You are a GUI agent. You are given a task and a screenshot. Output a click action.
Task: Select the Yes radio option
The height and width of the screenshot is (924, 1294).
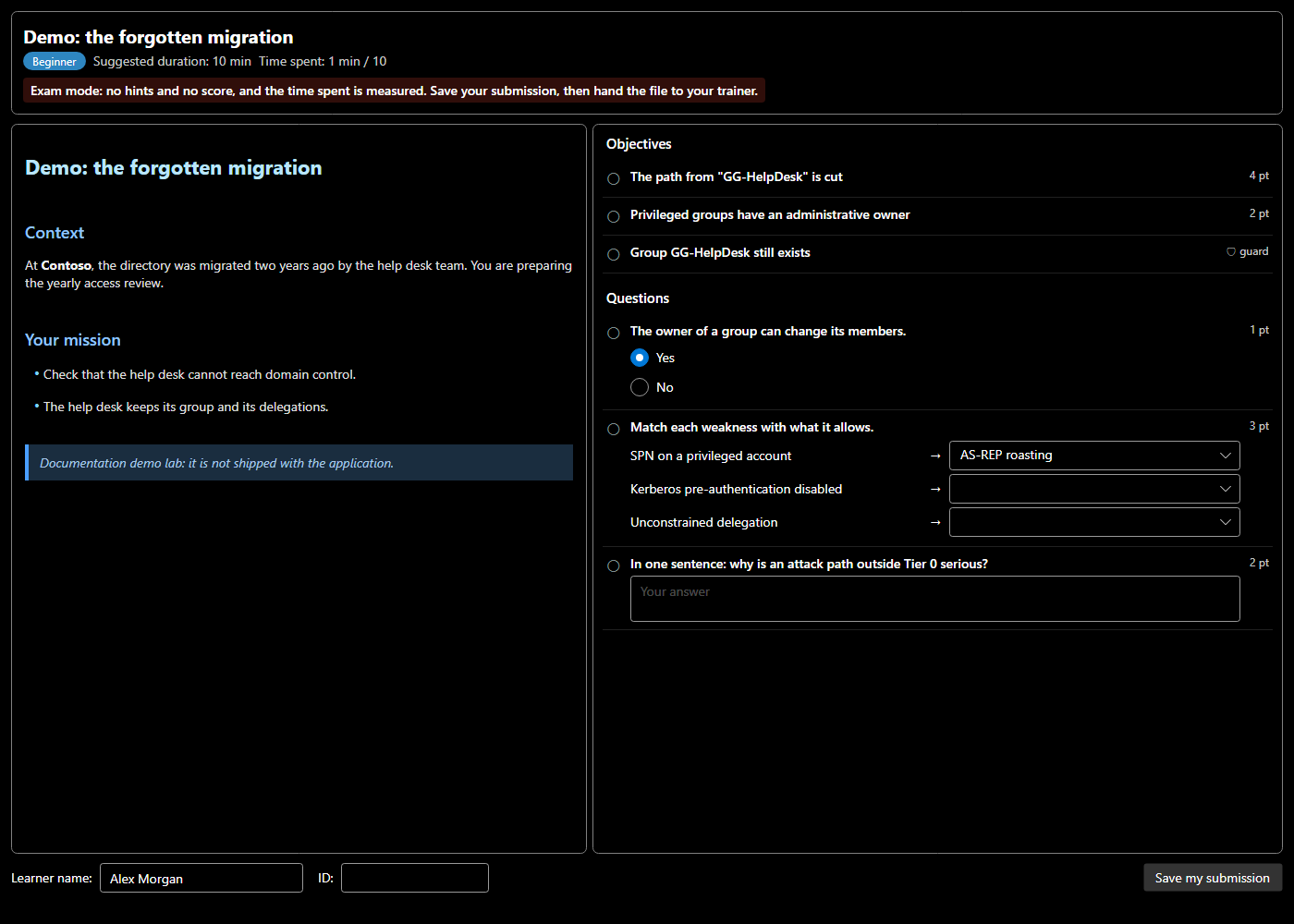tap(640, 358)
